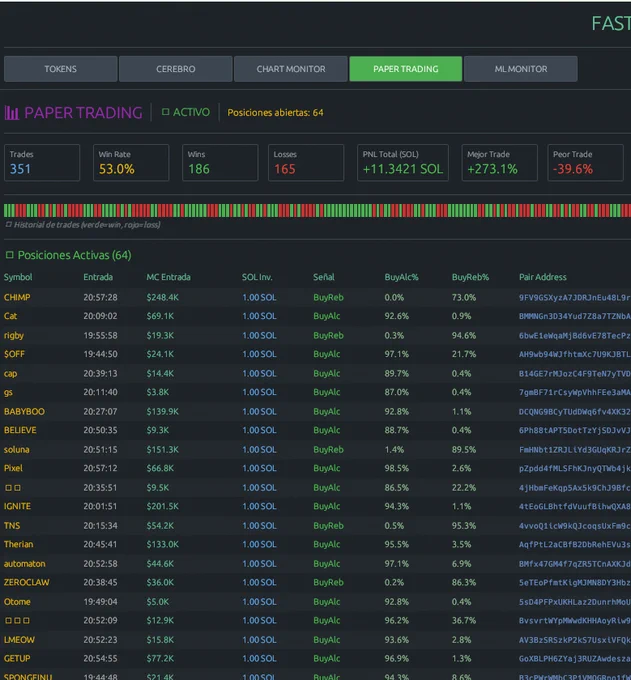Click the Historial de trades legend text

(83, 225)
